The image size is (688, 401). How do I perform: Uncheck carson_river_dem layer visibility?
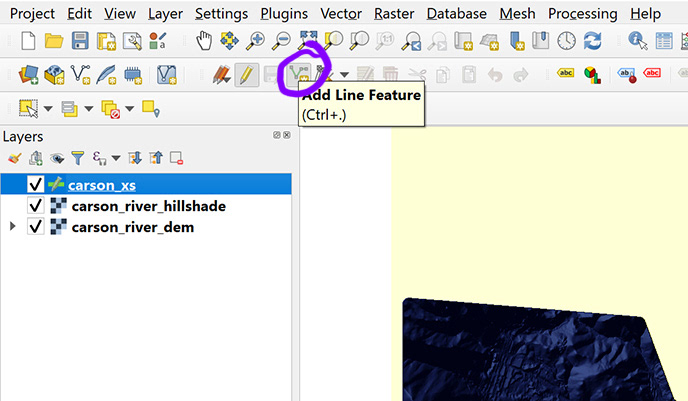point(36,226)
